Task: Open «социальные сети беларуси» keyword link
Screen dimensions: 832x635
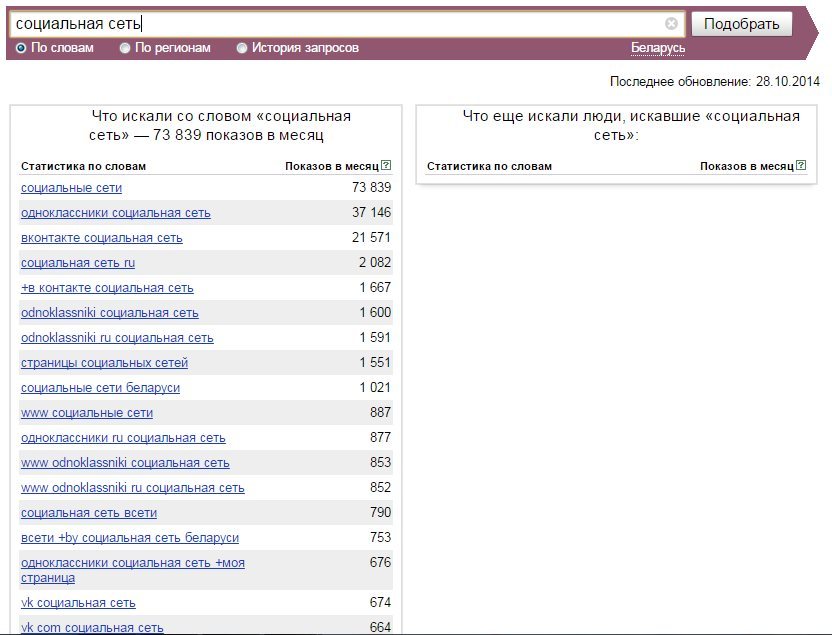Action: click(100, 388)
